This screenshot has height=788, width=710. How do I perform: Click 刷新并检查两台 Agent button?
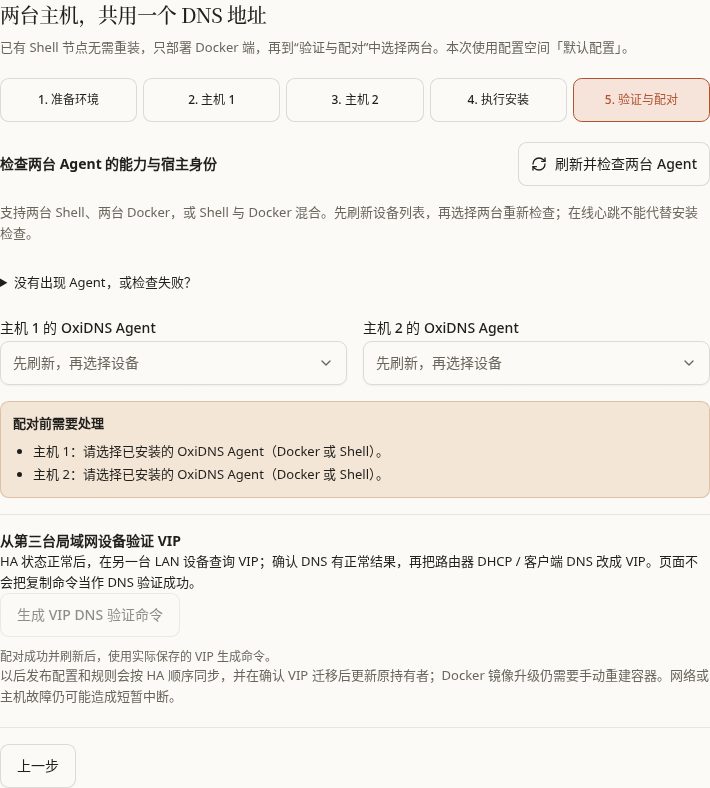(x=614, y=164)
